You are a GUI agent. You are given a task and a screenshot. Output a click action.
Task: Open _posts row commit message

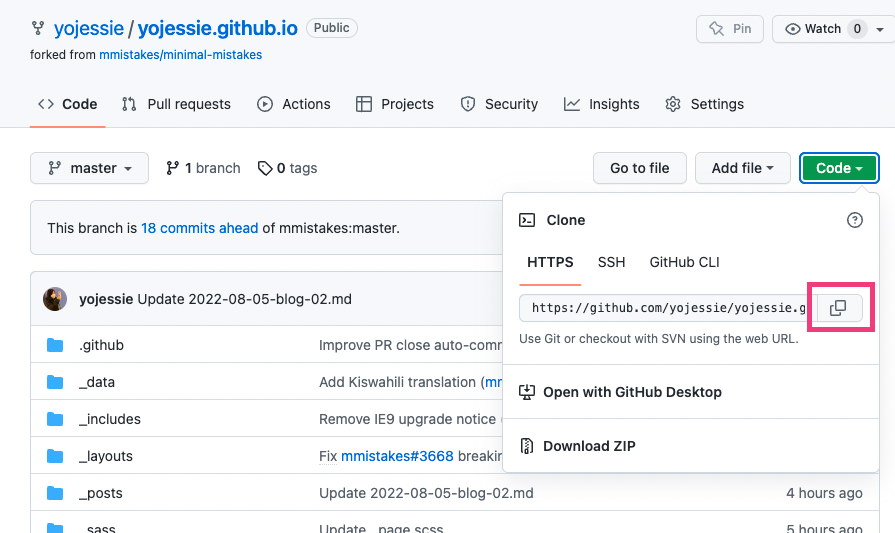tap(426, 493)
